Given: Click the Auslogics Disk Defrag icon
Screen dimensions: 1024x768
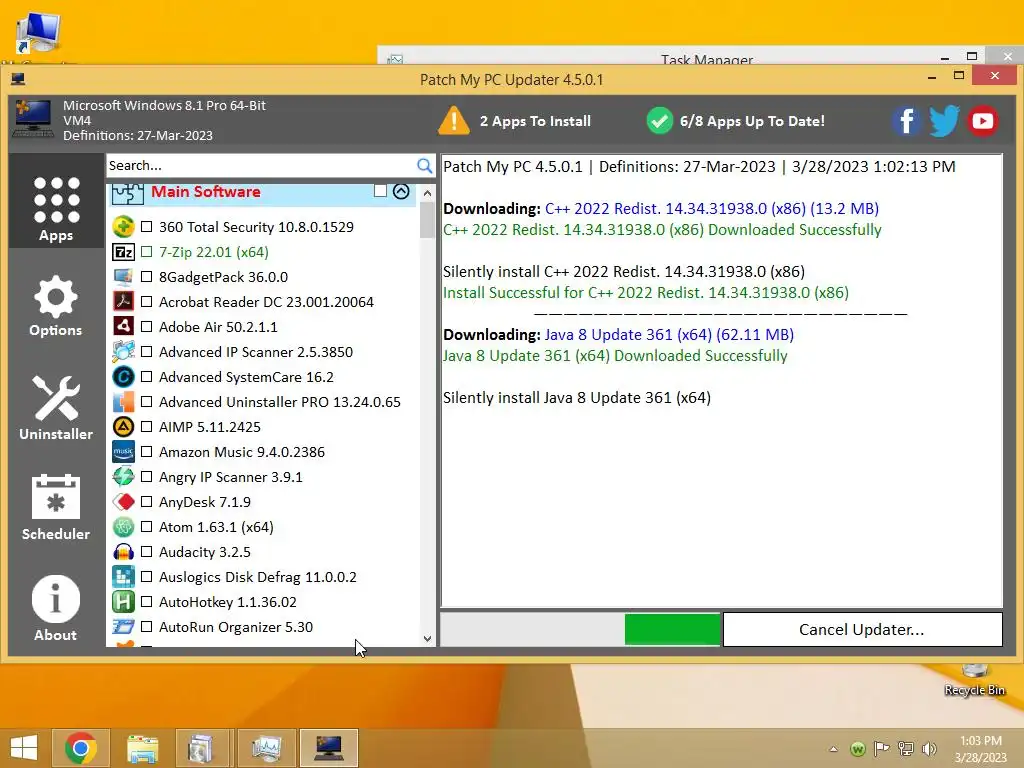Looking at the screenshot, I should [123, 577].
